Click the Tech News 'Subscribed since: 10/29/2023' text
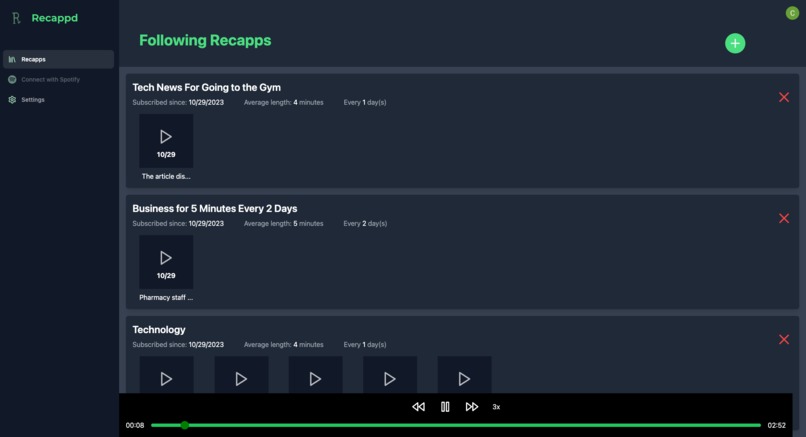The width and height of the screenshot is (806, 437). point(178,102)
